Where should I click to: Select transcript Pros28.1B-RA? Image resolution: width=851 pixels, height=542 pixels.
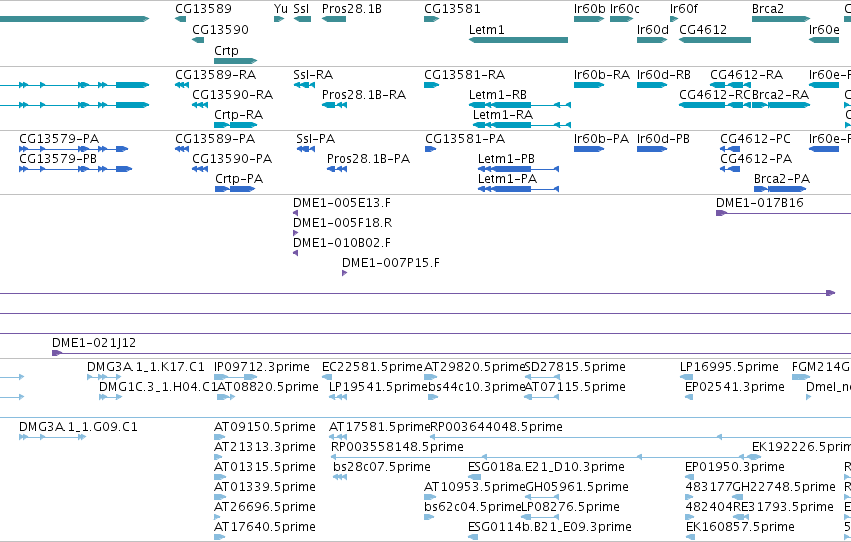point(334,105)
